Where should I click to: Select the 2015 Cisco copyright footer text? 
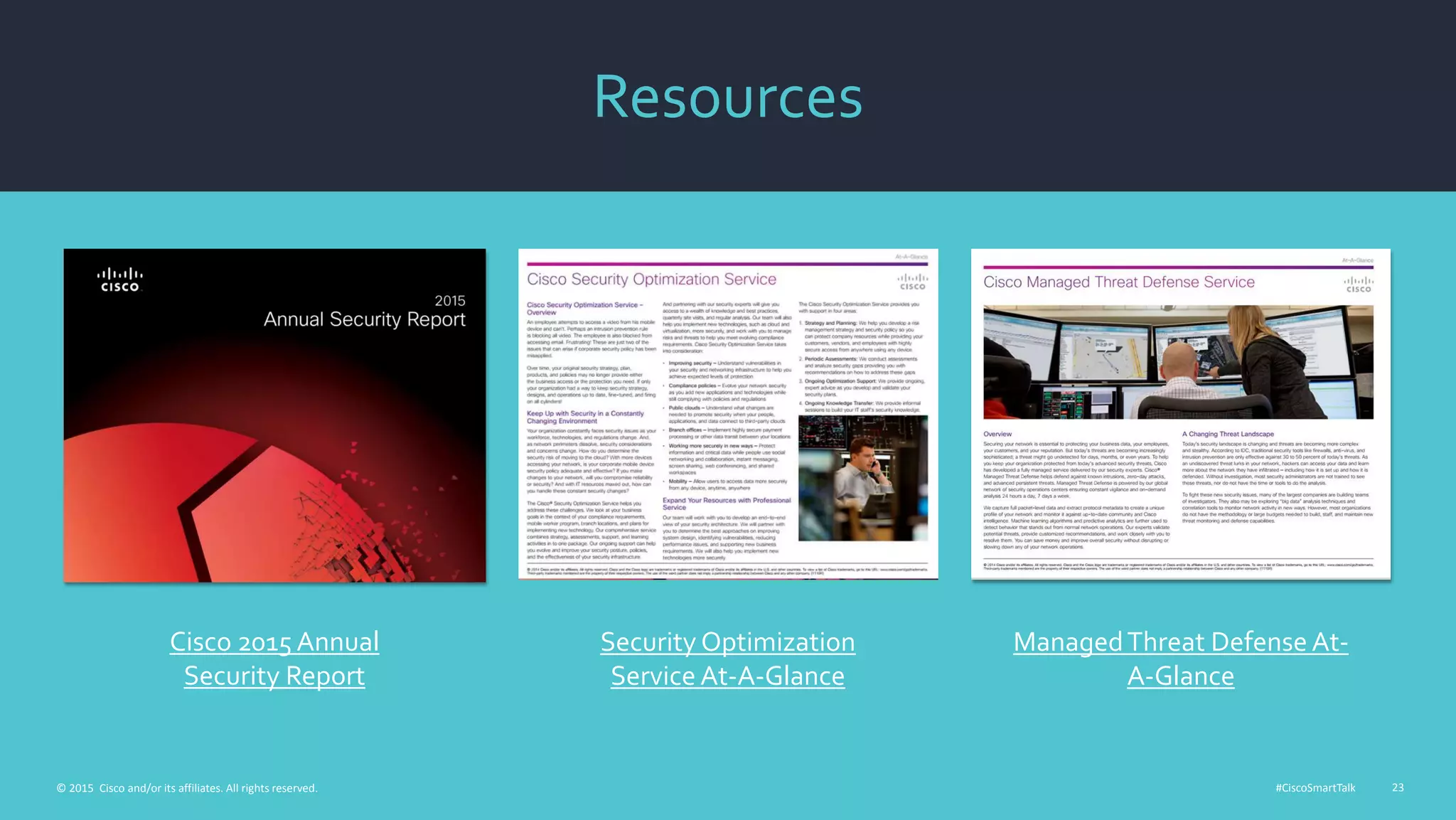coord(187,788)
